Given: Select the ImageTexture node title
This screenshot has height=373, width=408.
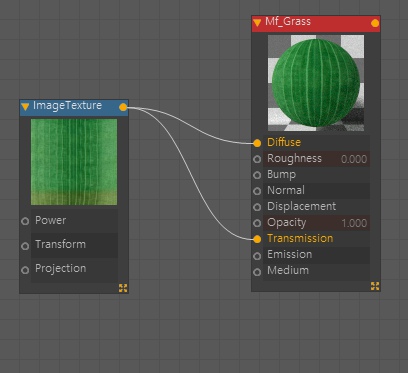Looking at the screenshot, I should [x=67, y=106].
